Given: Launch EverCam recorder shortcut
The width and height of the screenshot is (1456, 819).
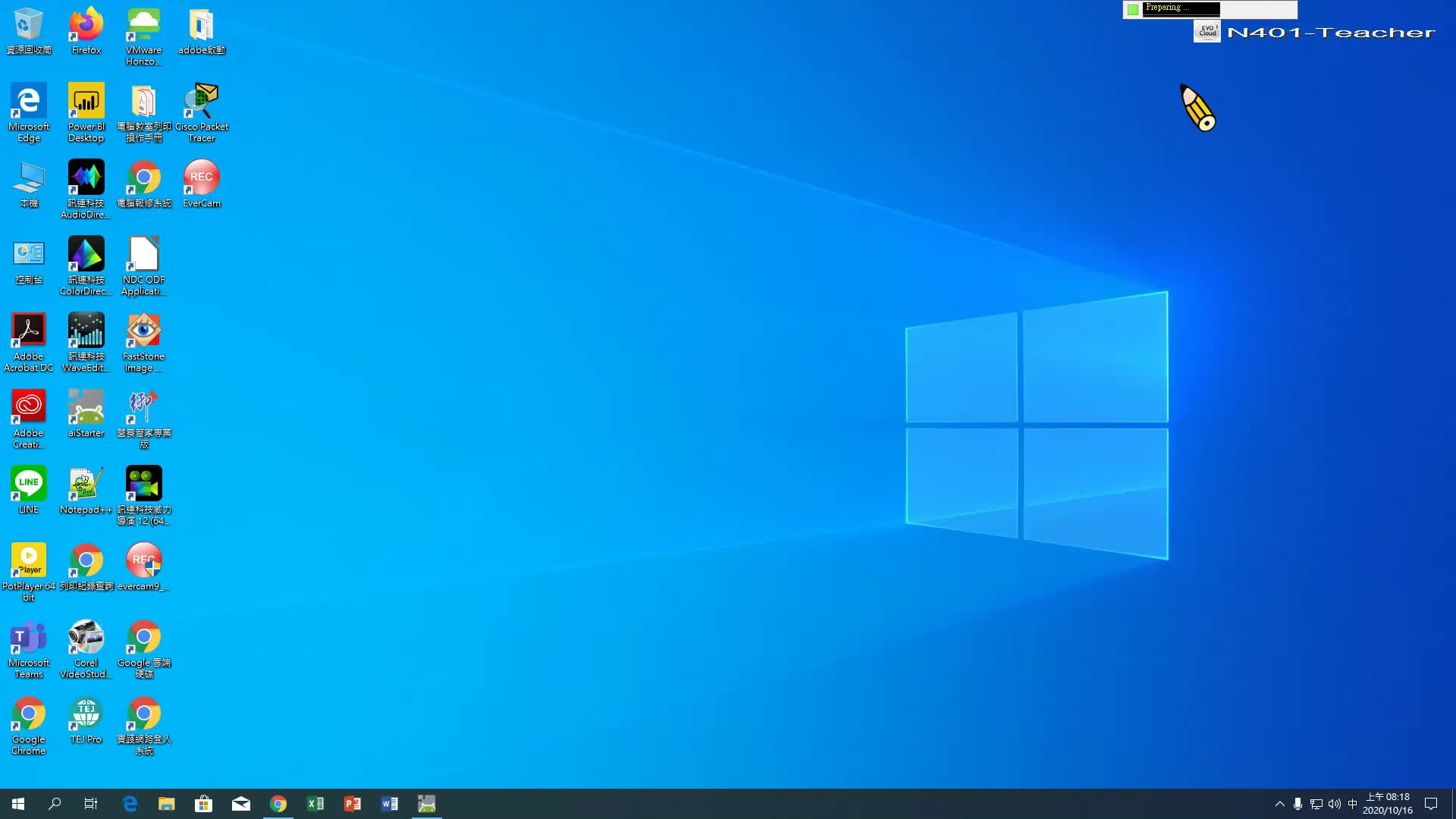Looking at the screenshot, I should (201, 184).
